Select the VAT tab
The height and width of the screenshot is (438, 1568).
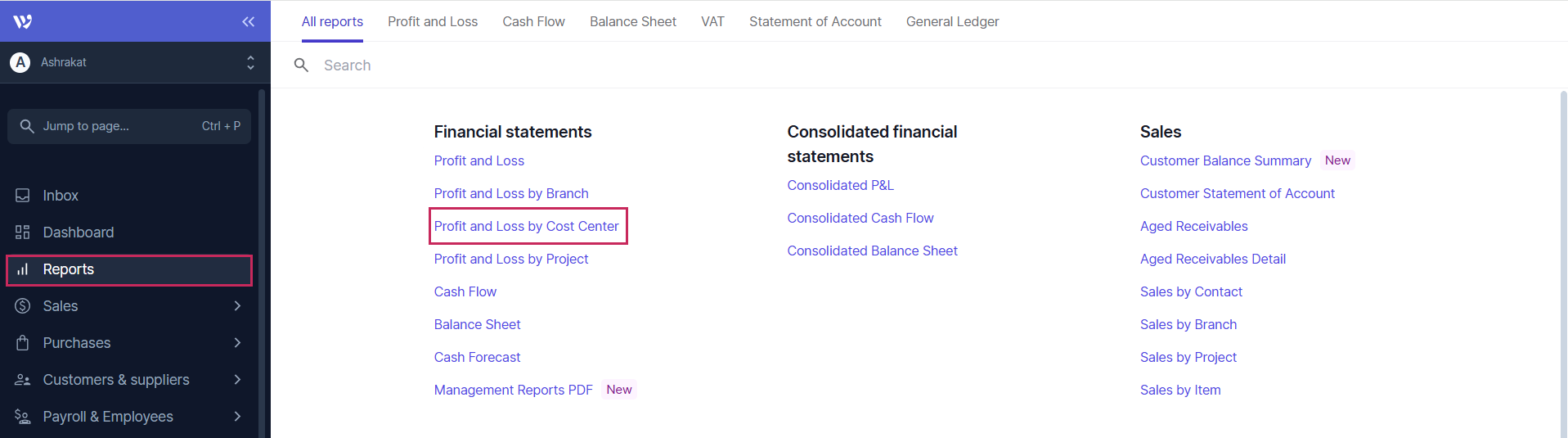[x=712, y=21]
